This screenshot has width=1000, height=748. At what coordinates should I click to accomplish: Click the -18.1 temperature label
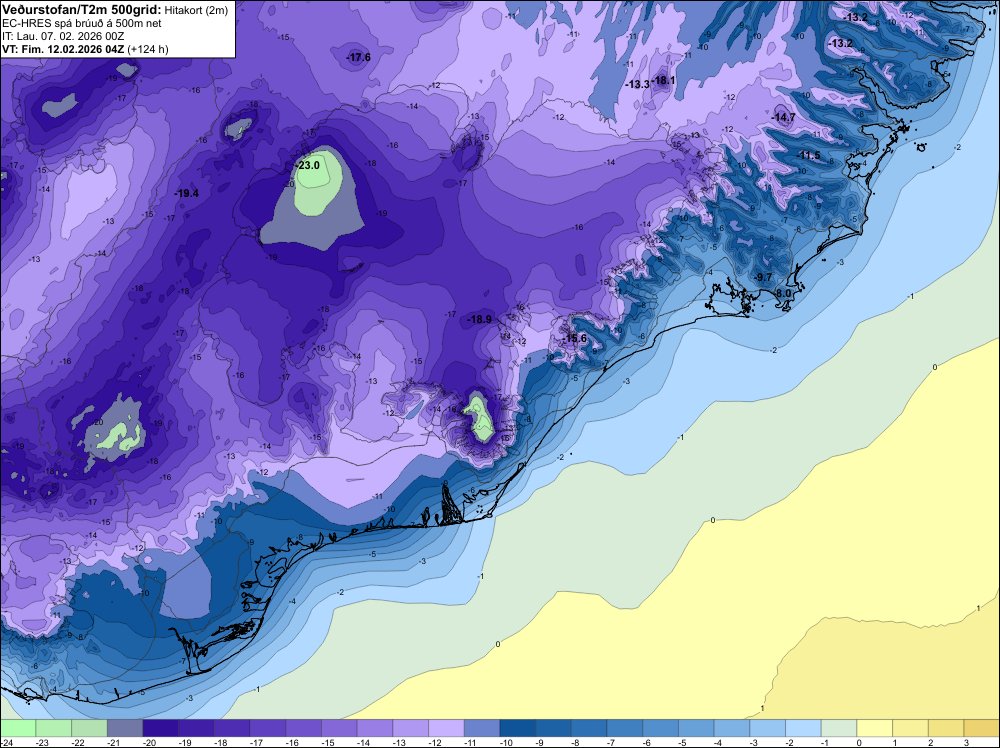pos(663,80)
